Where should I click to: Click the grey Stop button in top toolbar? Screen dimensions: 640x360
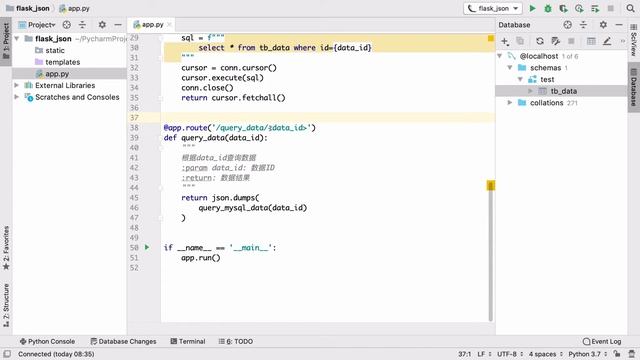tap(611, 8)
